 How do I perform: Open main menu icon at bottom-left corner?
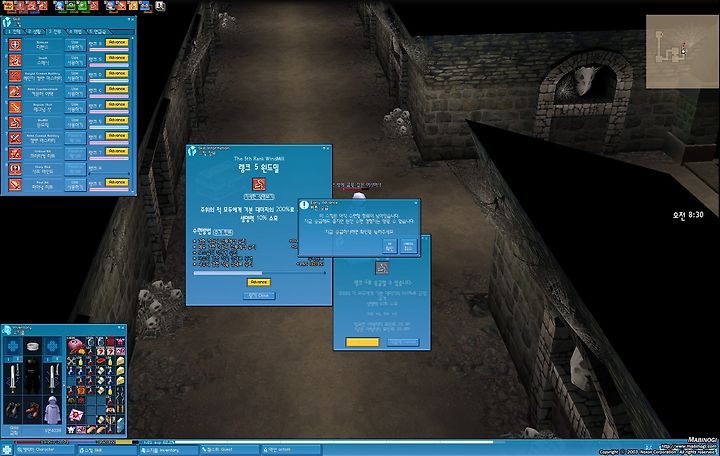pos(6,450)
